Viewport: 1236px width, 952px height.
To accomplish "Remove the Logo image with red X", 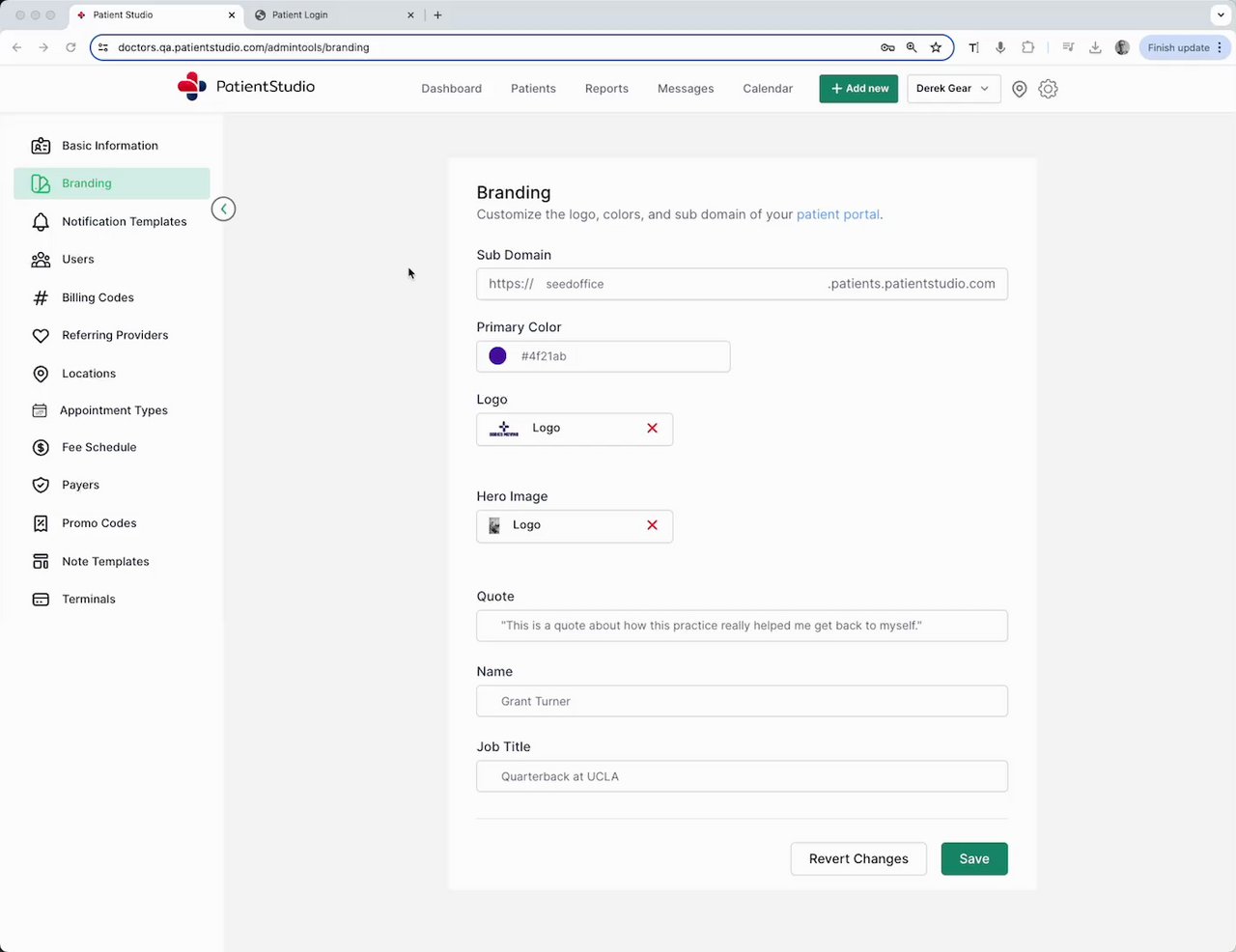I will pyautogui.click(x=652, y=429).
